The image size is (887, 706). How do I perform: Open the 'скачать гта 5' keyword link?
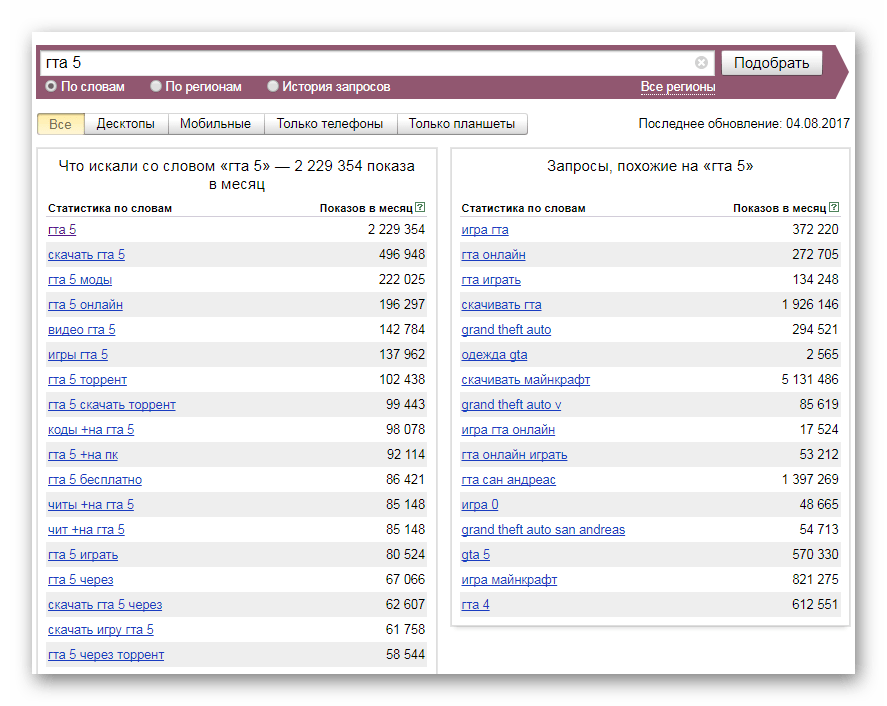[x=87, y=255]
